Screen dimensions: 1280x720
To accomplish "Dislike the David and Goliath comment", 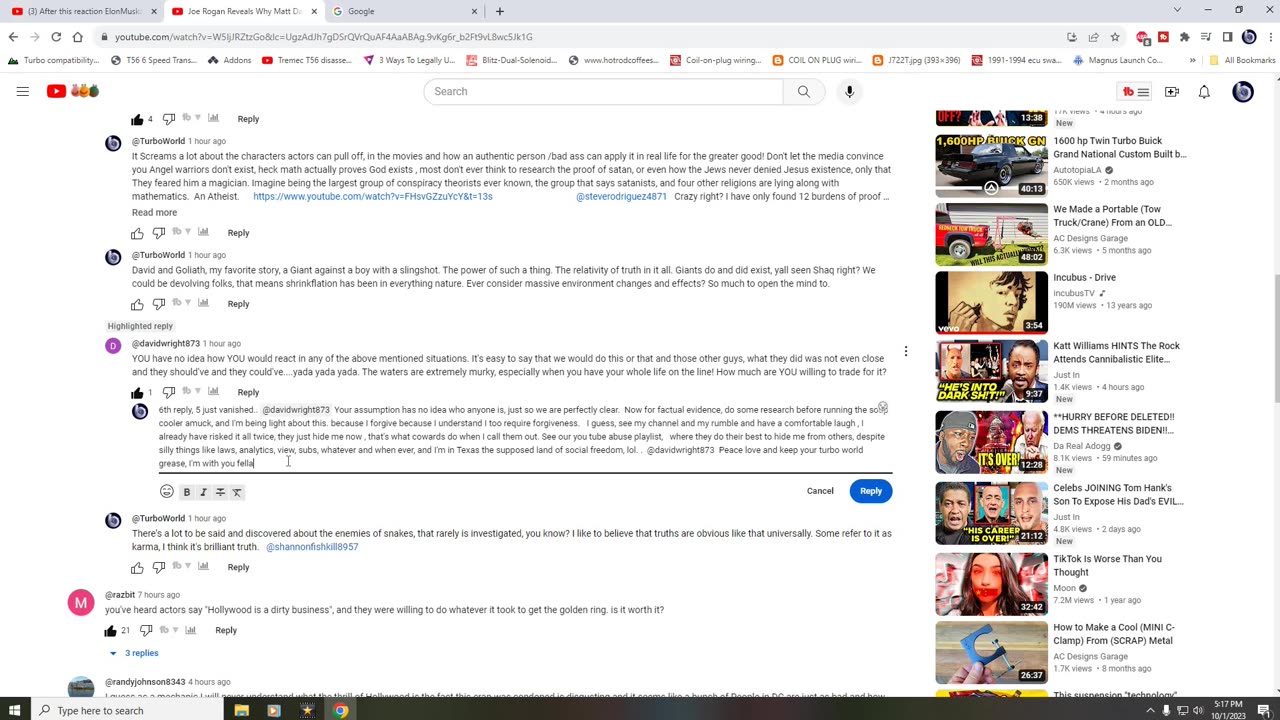I will (158, 304).
